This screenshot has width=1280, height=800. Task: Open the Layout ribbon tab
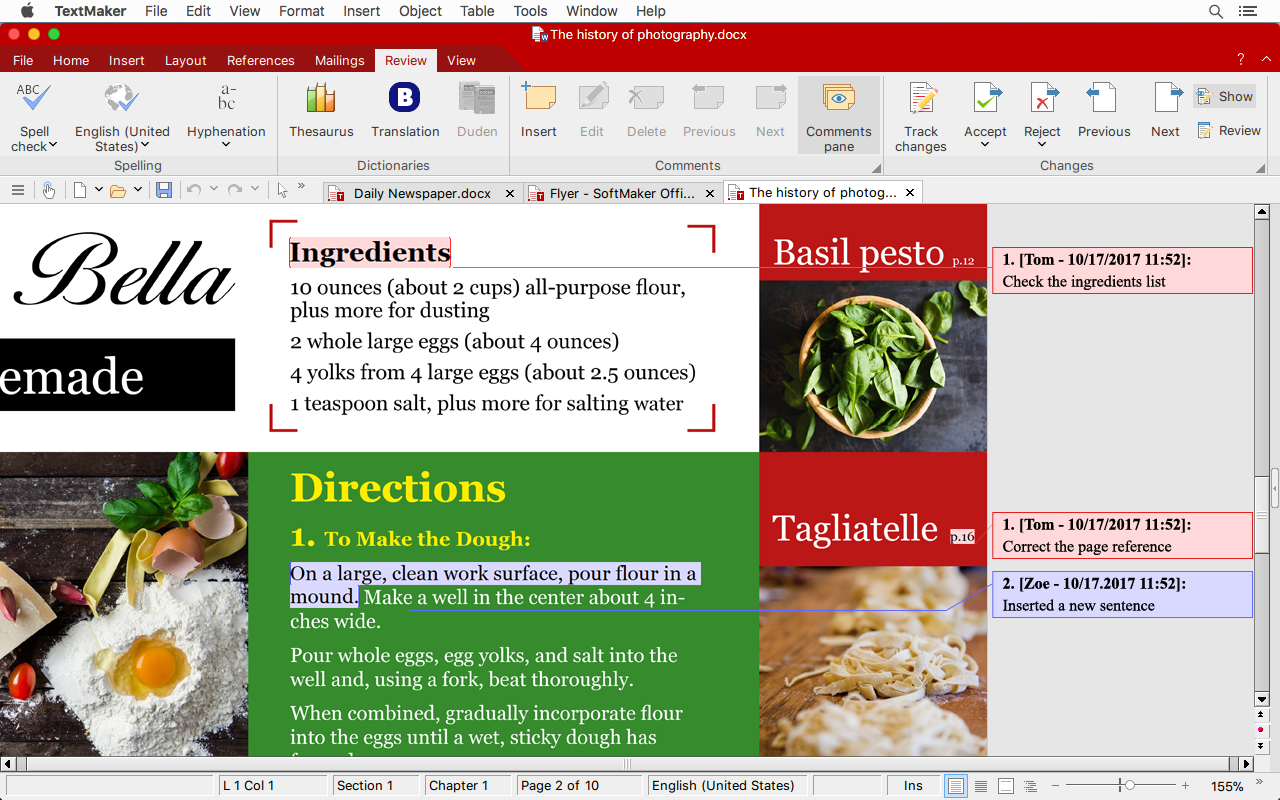click(185, 60)
